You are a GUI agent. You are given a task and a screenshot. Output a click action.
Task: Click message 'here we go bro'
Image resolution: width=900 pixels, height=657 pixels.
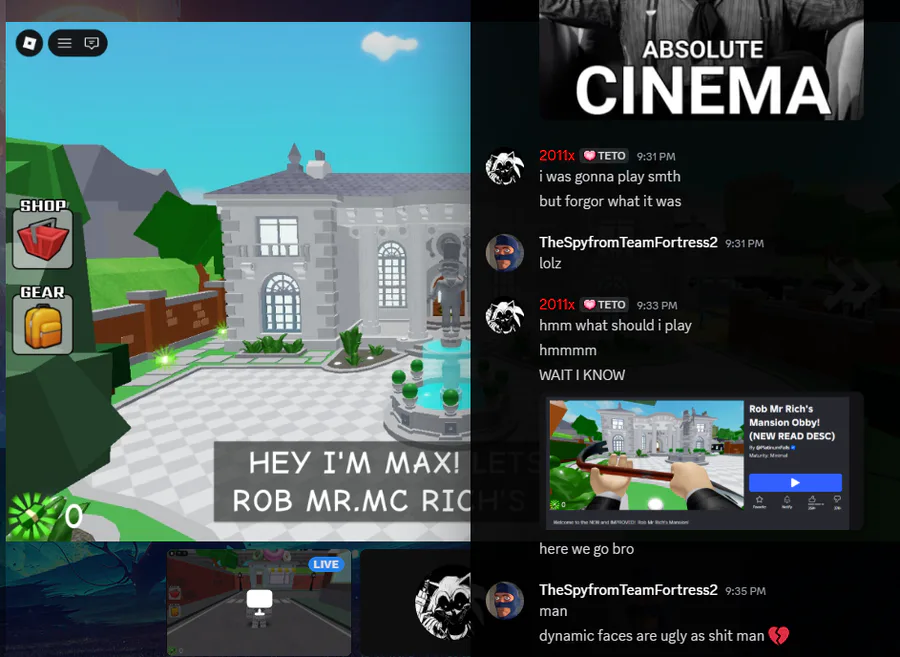[587, 549]
